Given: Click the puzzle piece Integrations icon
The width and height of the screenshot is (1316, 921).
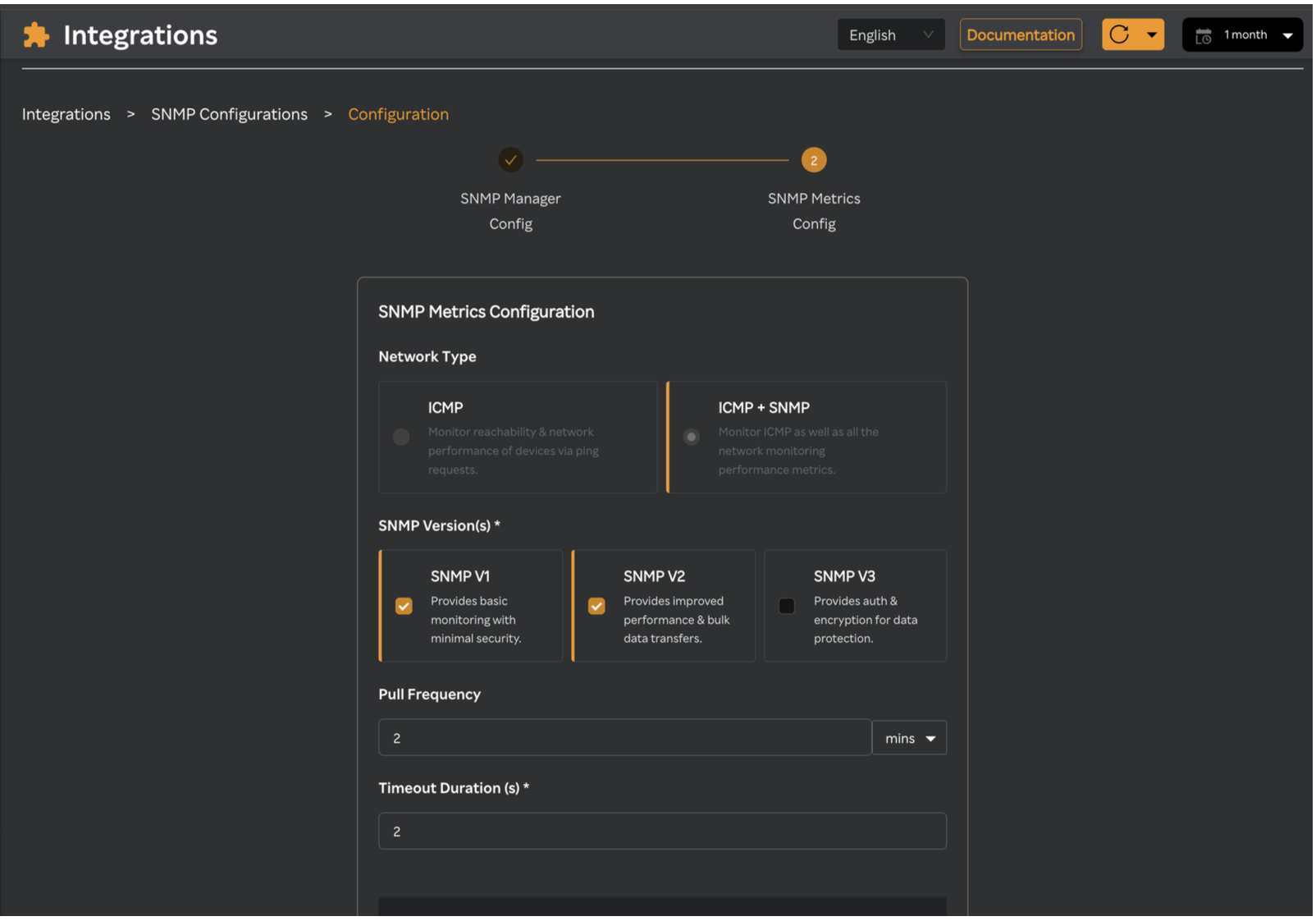Looking at the screenshot, I should [x=36, y=34].
